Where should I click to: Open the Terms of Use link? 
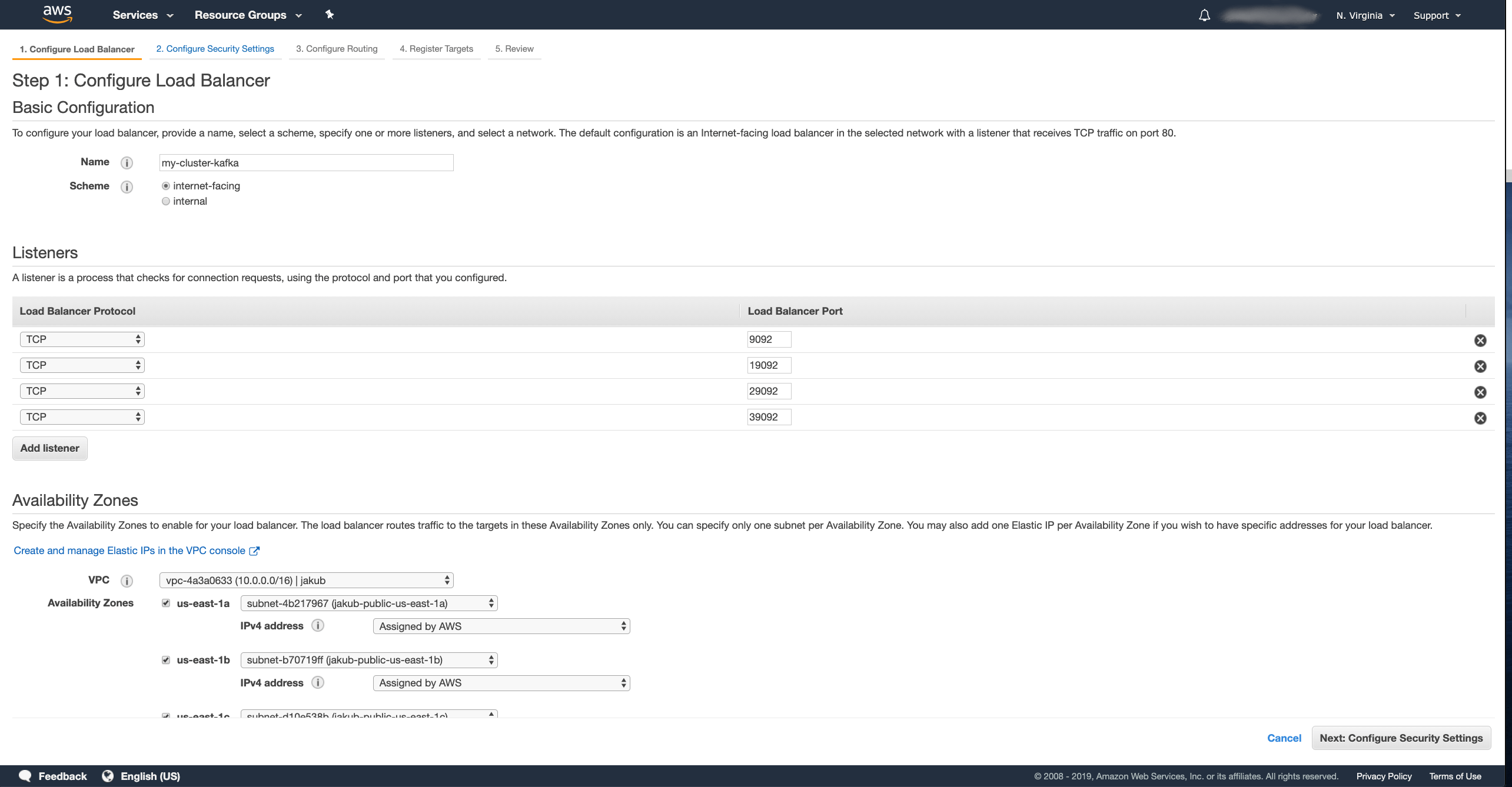(x=1455, y=776)
